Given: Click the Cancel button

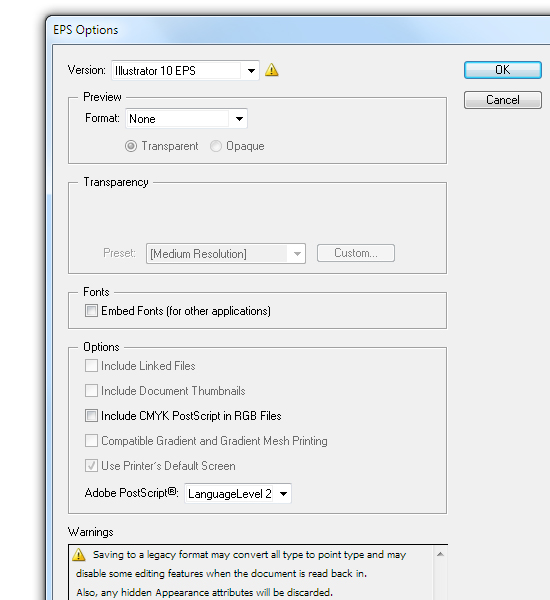Looking at the screenshot, I should [503, 100].
